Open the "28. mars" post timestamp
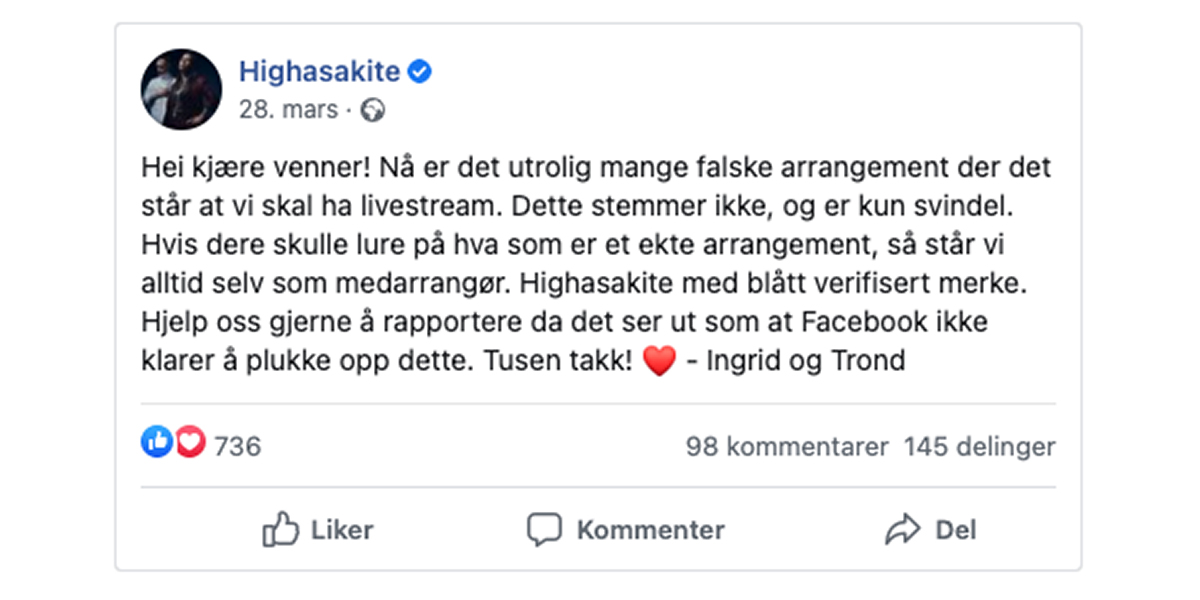Image resolution: width=1200 pixels, height=600 pixels. [x=288, y=110]
